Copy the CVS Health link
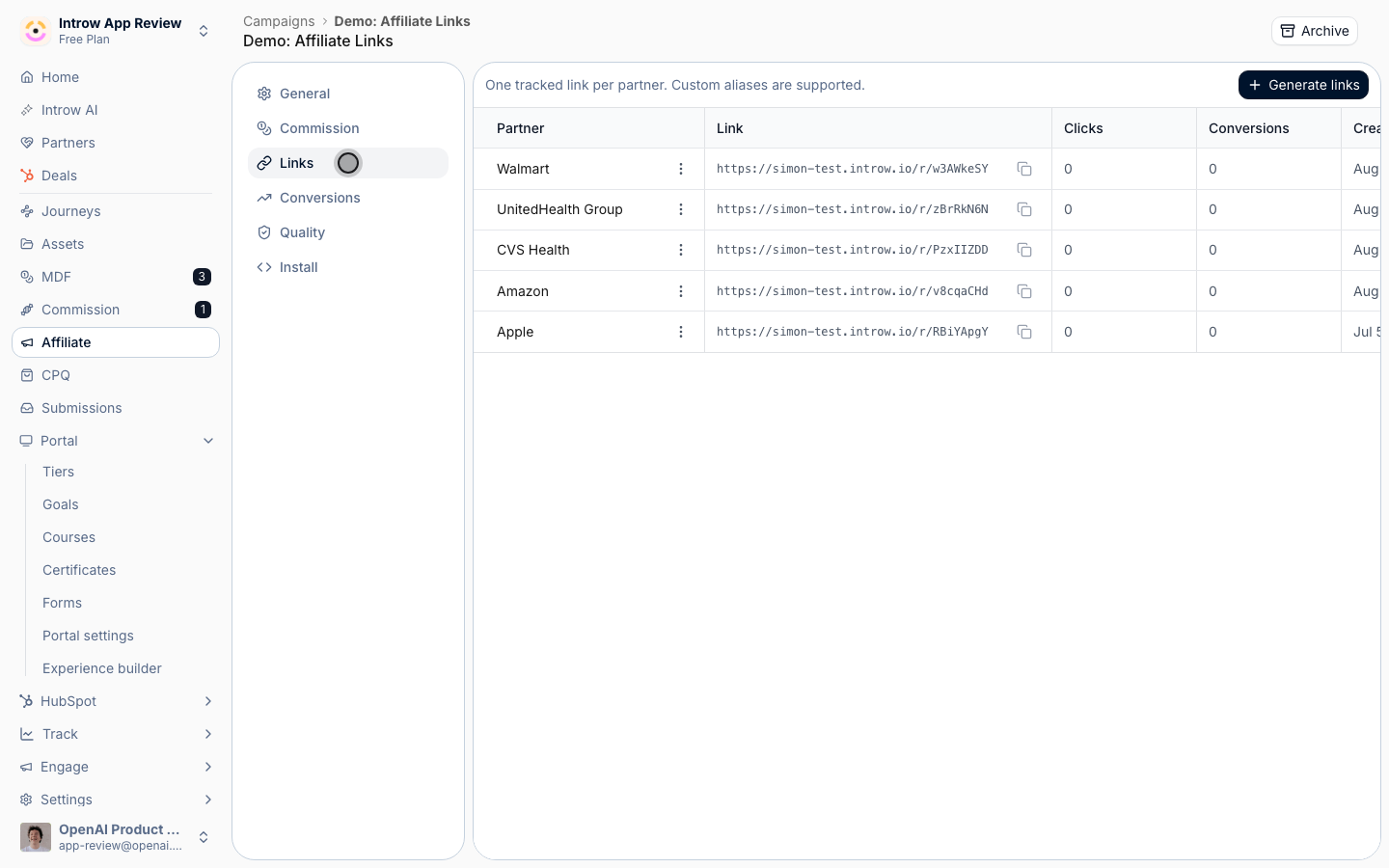1389x868 pixels. click(1024, 250)
